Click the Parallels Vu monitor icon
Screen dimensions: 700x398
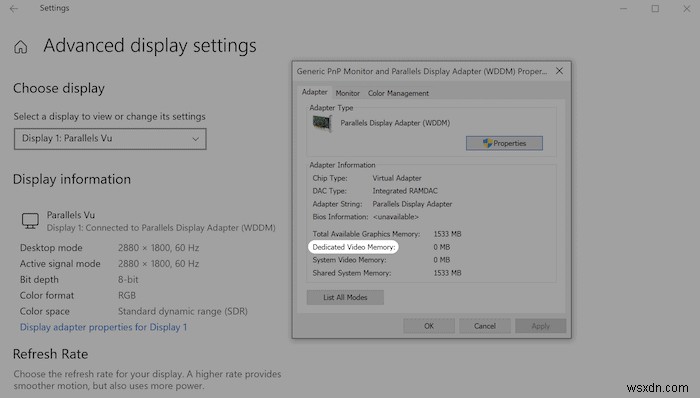(30, 221)
